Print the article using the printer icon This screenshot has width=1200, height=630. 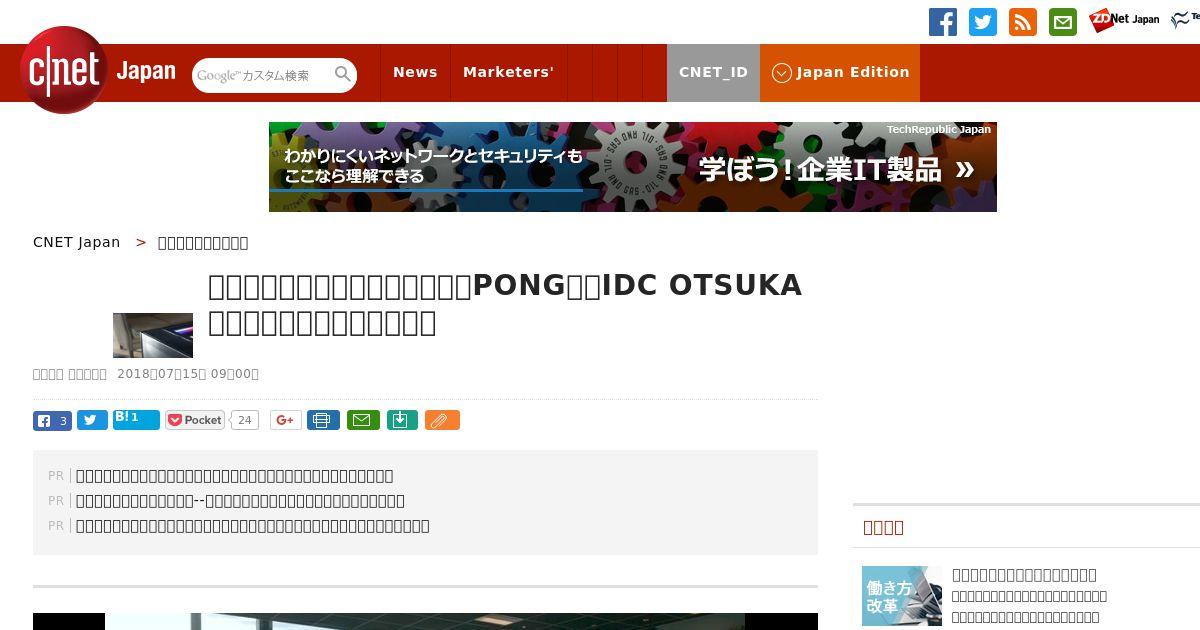(x=323, y=420)
